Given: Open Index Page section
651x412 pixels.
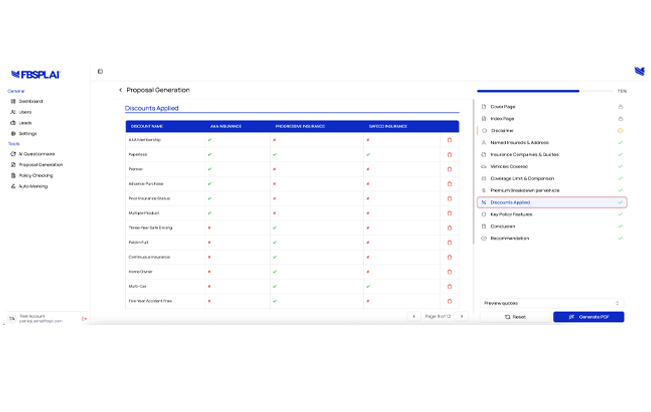Looking at the screenshot, I should pos(552,119).
